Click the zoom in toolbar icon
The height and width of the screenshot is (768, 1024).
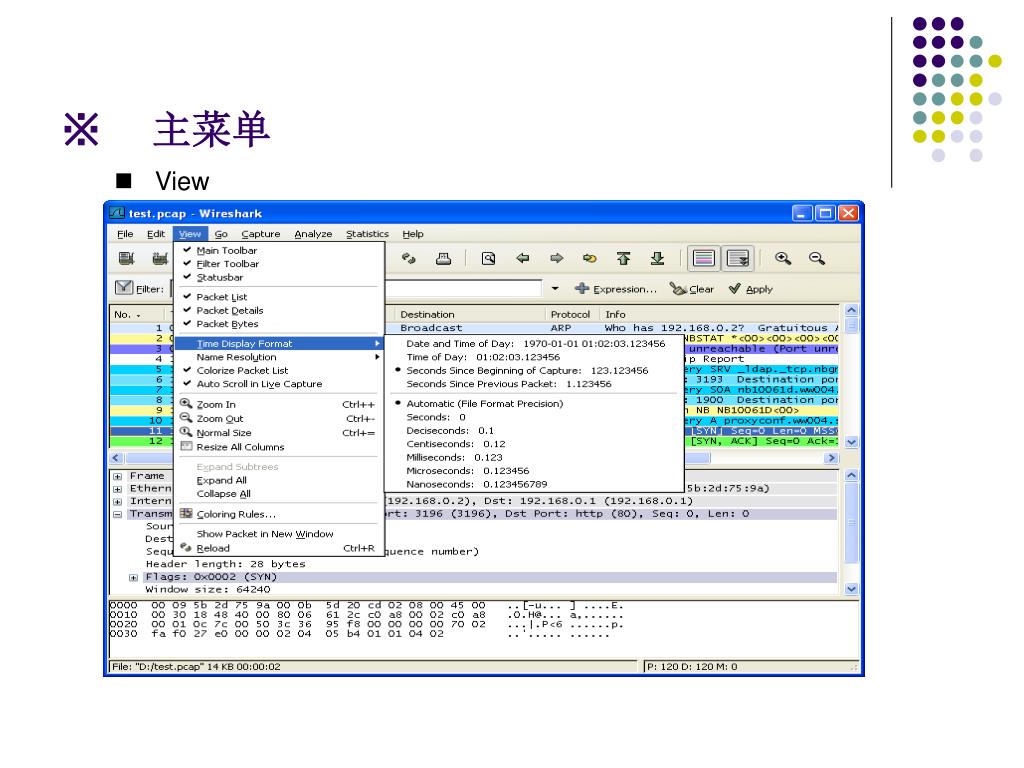[783, 259]
